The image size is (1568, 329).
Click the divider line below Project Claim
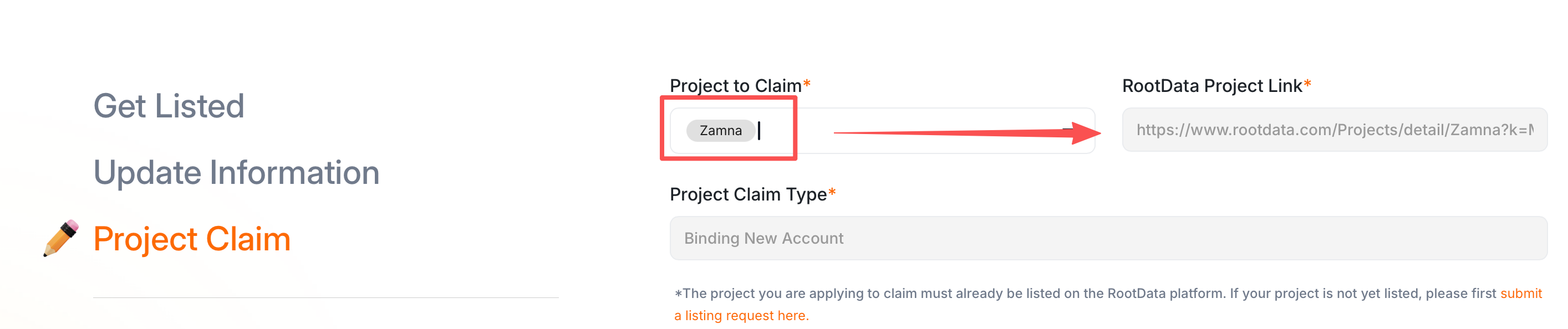pyautogui.click(x=325, y=297)
